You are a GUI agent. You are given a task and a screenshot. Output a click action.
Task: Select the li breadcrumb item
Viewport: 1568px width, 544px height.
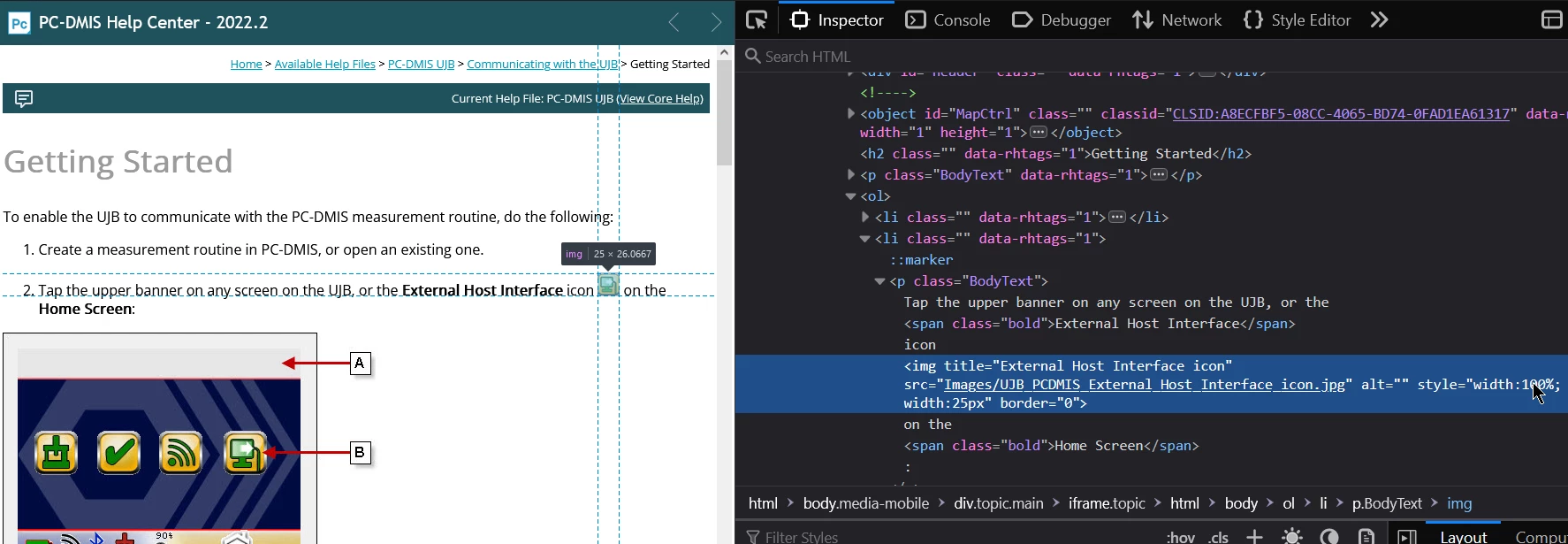click(1323, 503)
